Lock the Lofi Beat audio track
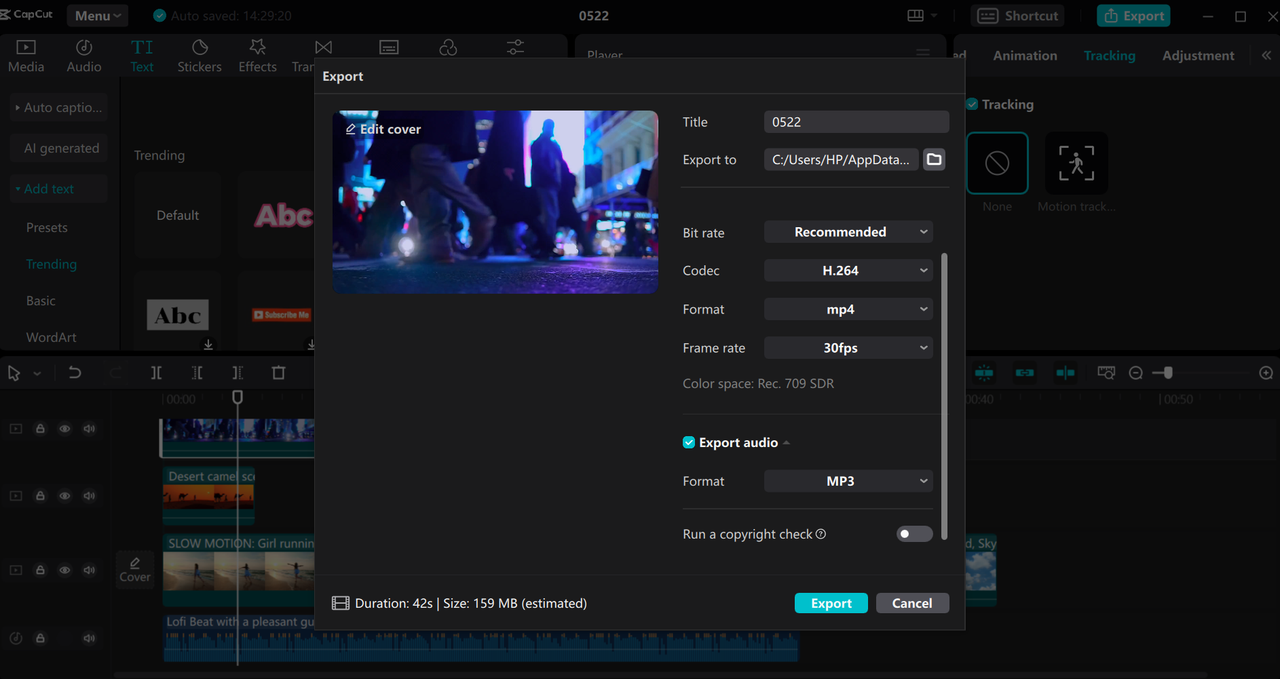This screenshot has width=1280, height=679. 41,638
